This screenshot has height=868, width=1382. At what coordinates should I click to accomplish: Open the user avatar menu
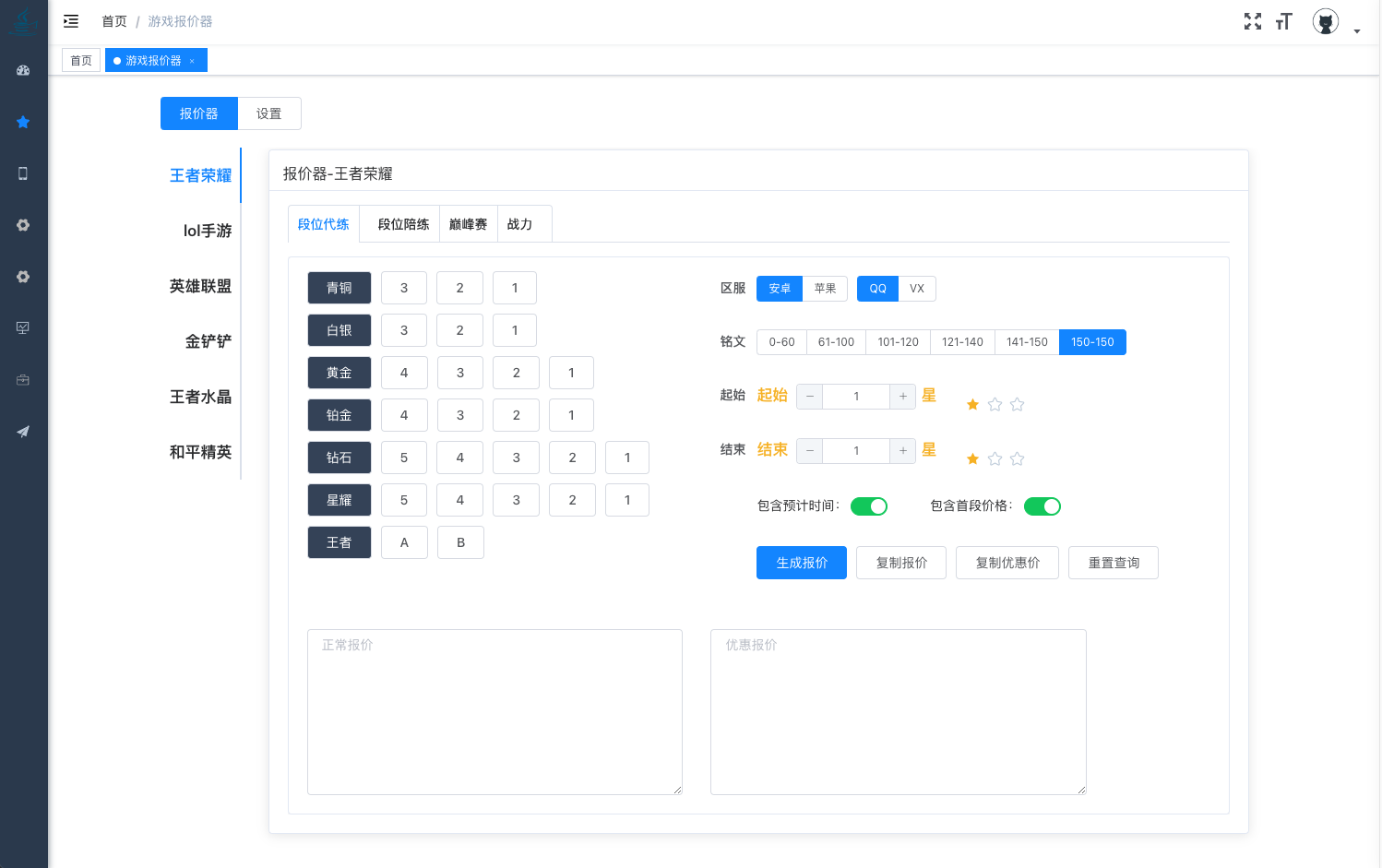[1326, 21]
